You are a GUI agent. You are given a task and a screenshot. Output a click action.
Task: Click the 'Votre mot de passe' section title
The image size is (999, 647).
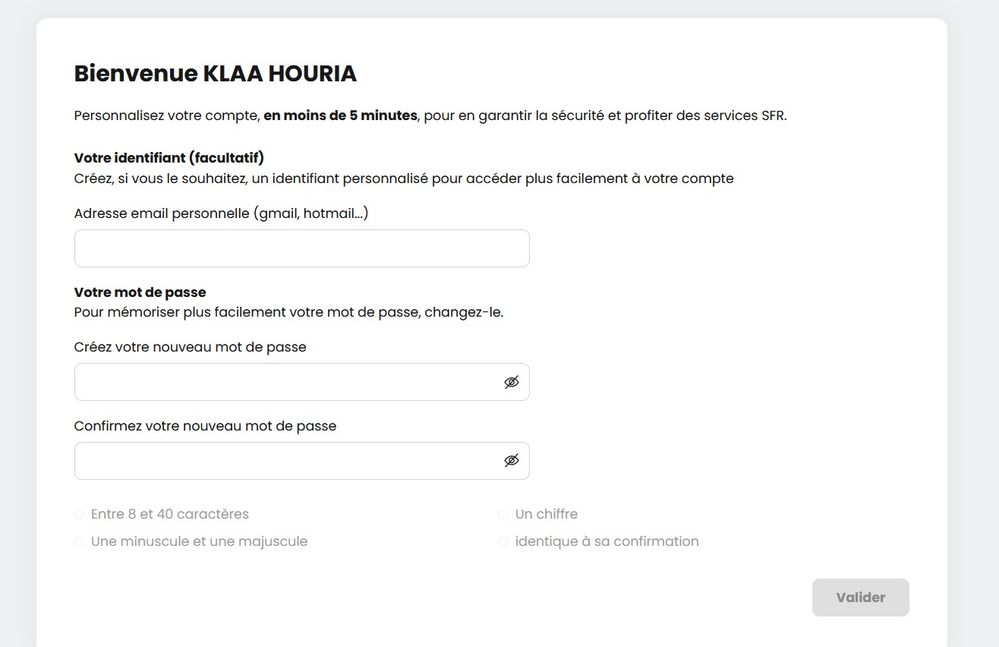[140, 292]
